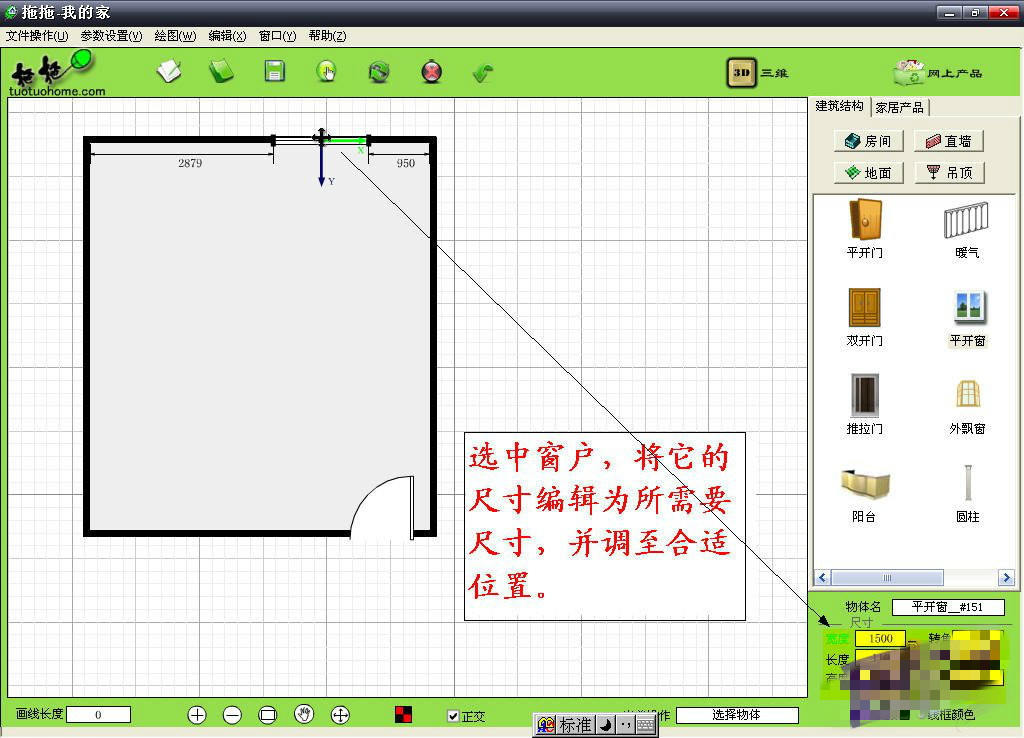Click the selected window on the top wall
The height and width of the screenshot is (738, 1024).
point(321,140)
